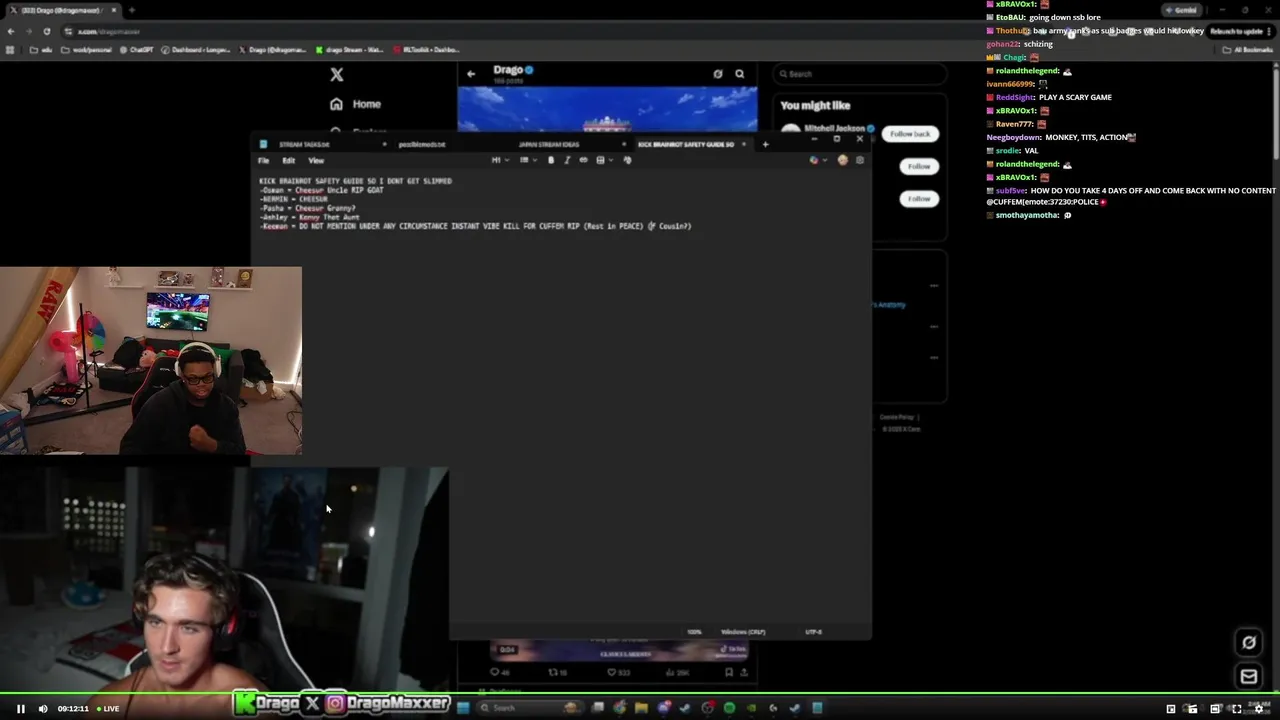The width and height of the screenshot is (1280, 720).
Task: Switch to STREAM TASKS.txt tab in Notepad
Action: tap(304, 144)
